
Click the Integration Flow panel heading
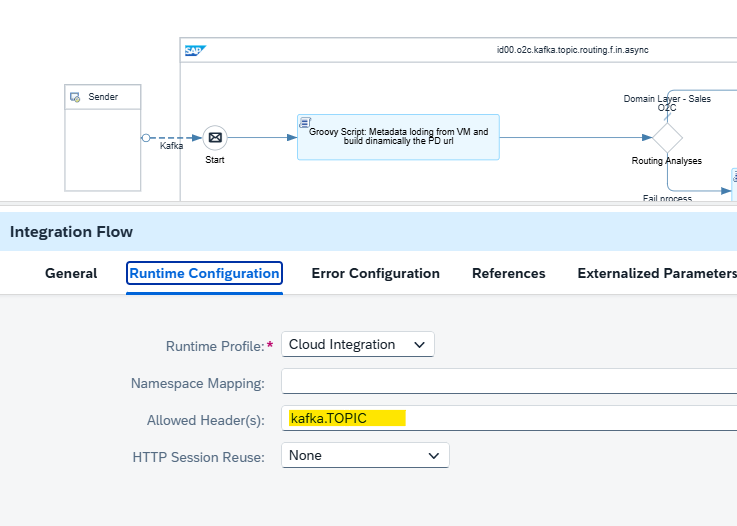[x=71, y=232]
